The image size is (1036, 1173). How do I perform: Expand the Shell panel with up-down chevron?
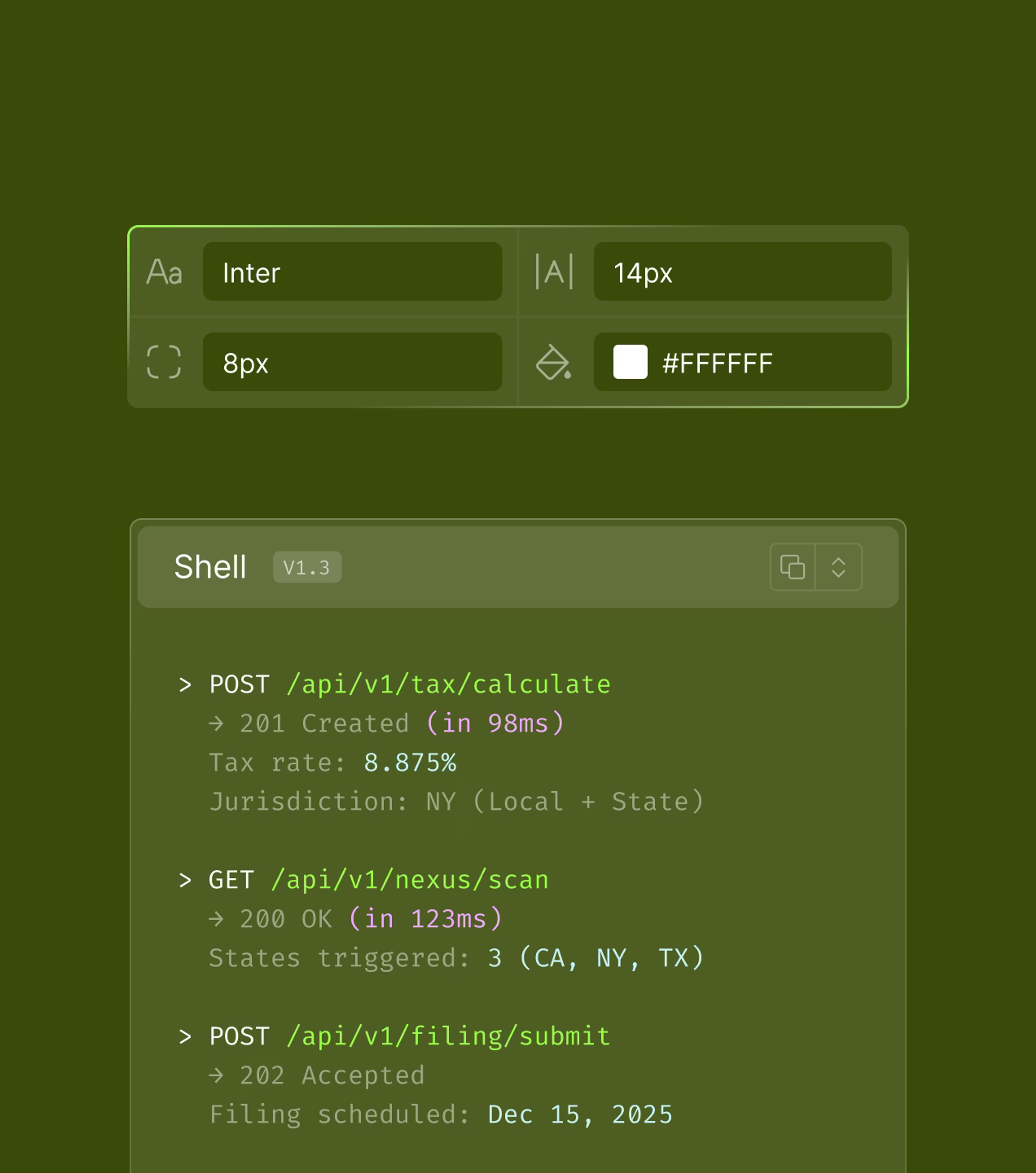click(839, 567)
